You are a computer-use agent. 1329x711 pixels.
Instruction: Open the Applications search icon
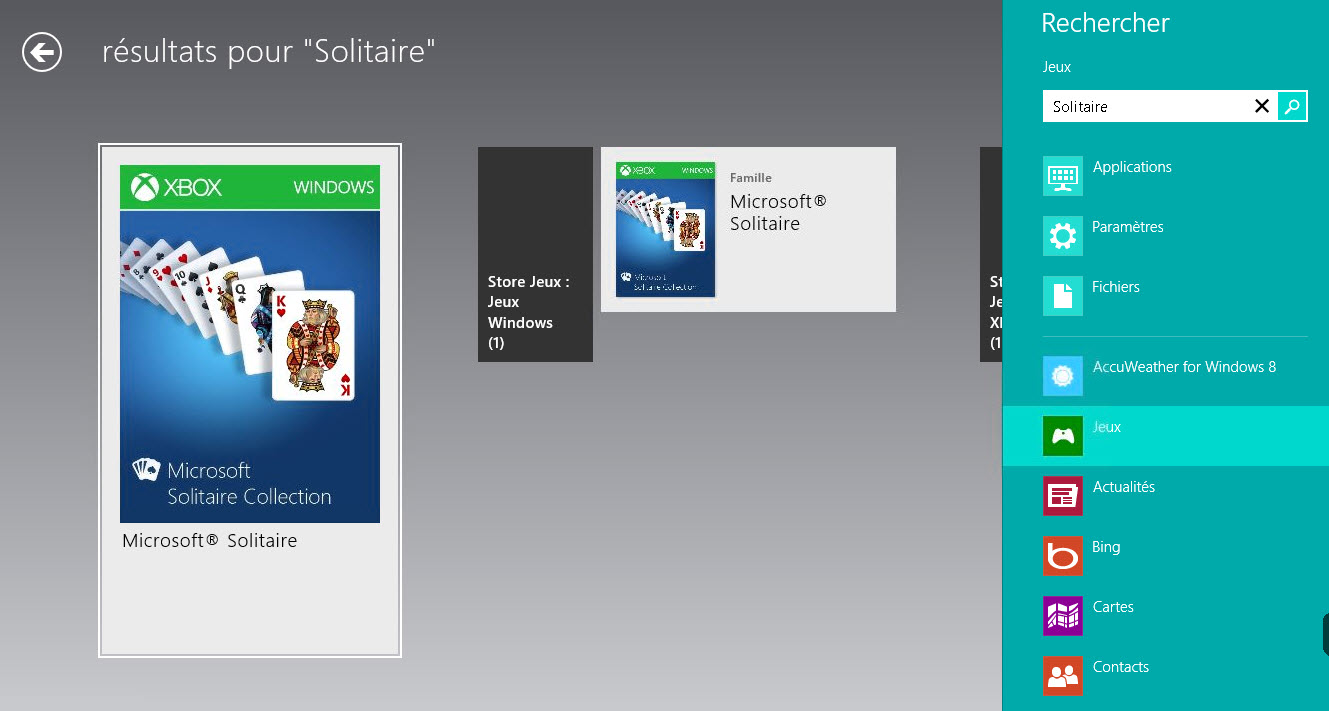point(1063,176)
